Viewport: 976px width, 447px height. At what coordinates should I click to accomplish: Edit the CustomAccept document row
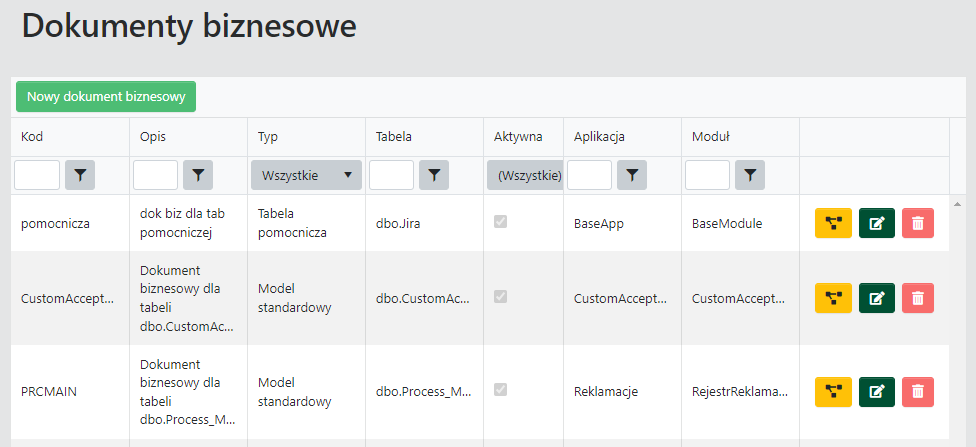876,298
